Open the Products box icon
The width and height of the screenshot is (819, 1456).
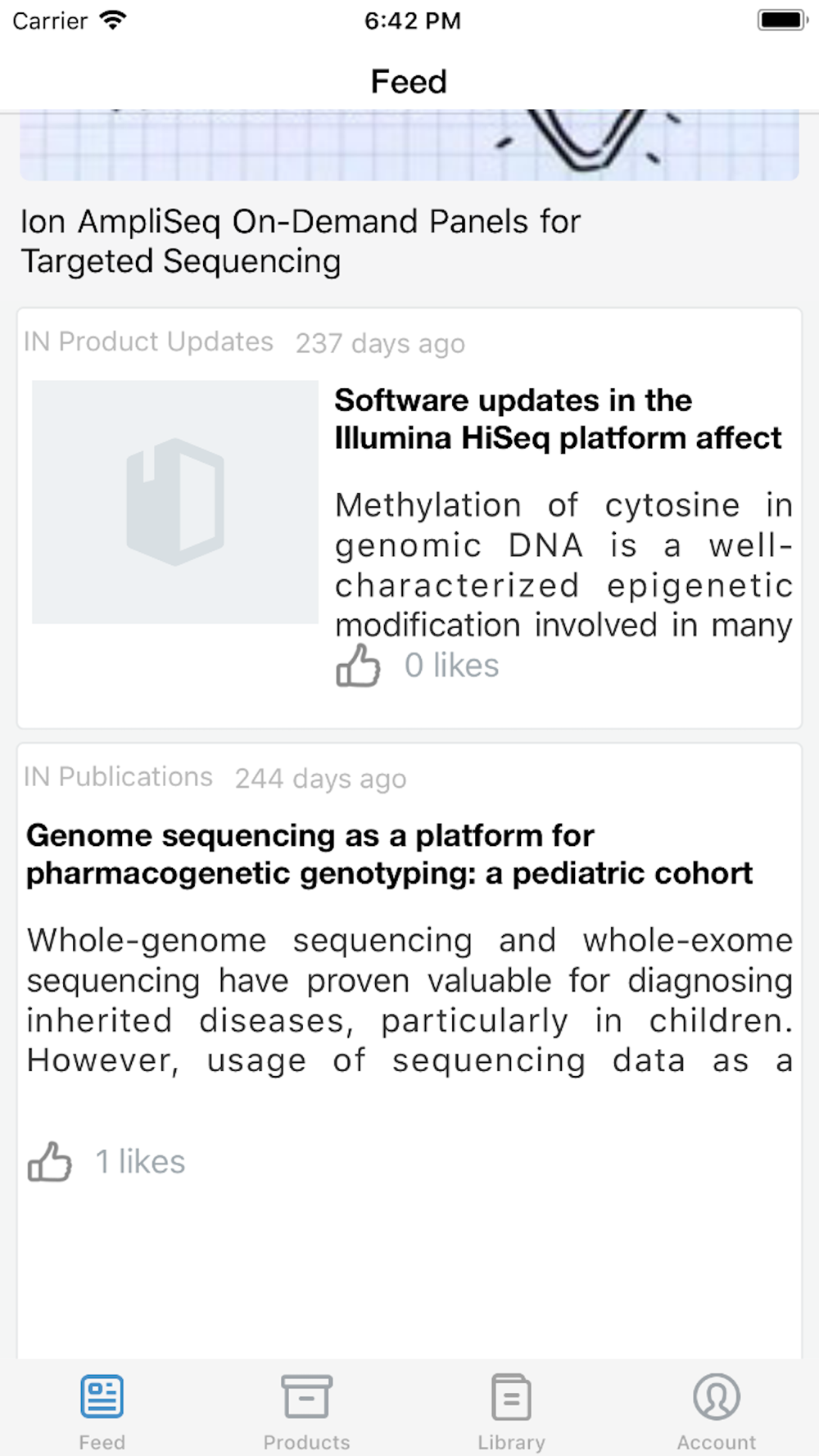(307, 1396)
